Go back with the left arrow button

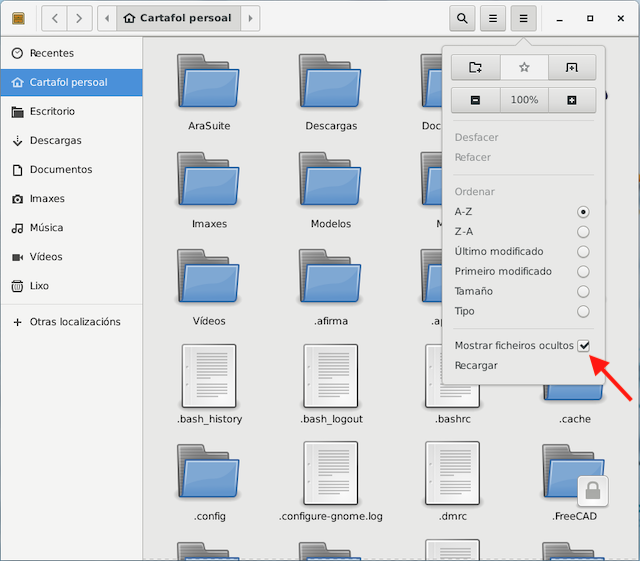click(x=54, y=18)
